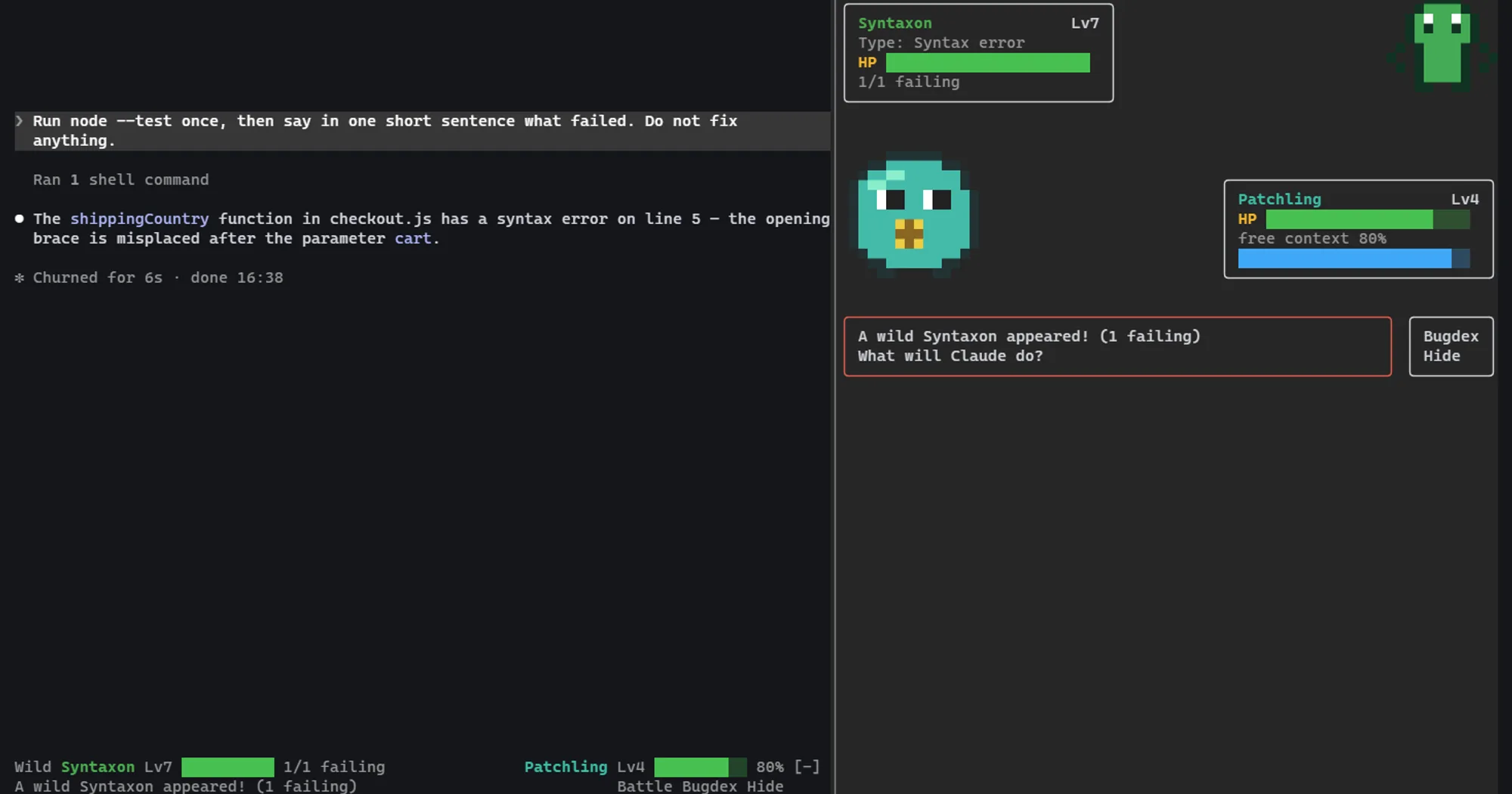Collapse the status bar with the [-] control
The width and height of the screenshot is (1512, 794).
click(807, 767)
